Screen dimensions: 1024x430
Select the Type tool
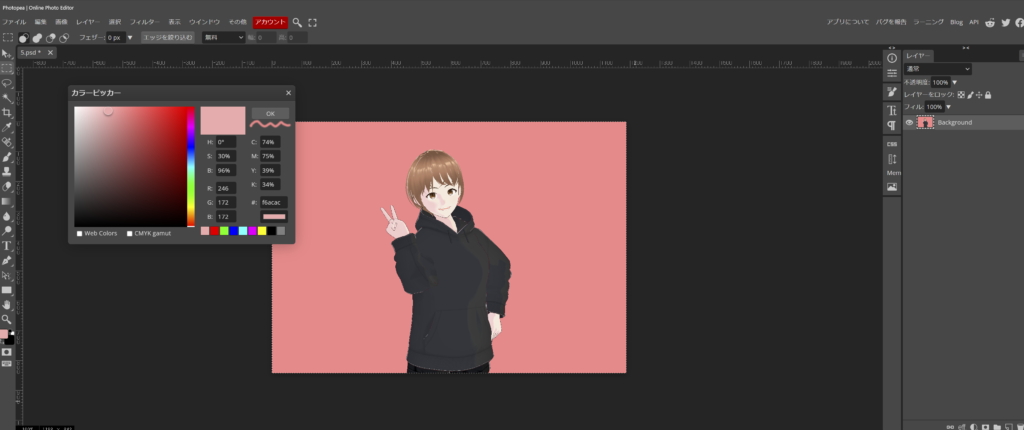pos(7,245)
